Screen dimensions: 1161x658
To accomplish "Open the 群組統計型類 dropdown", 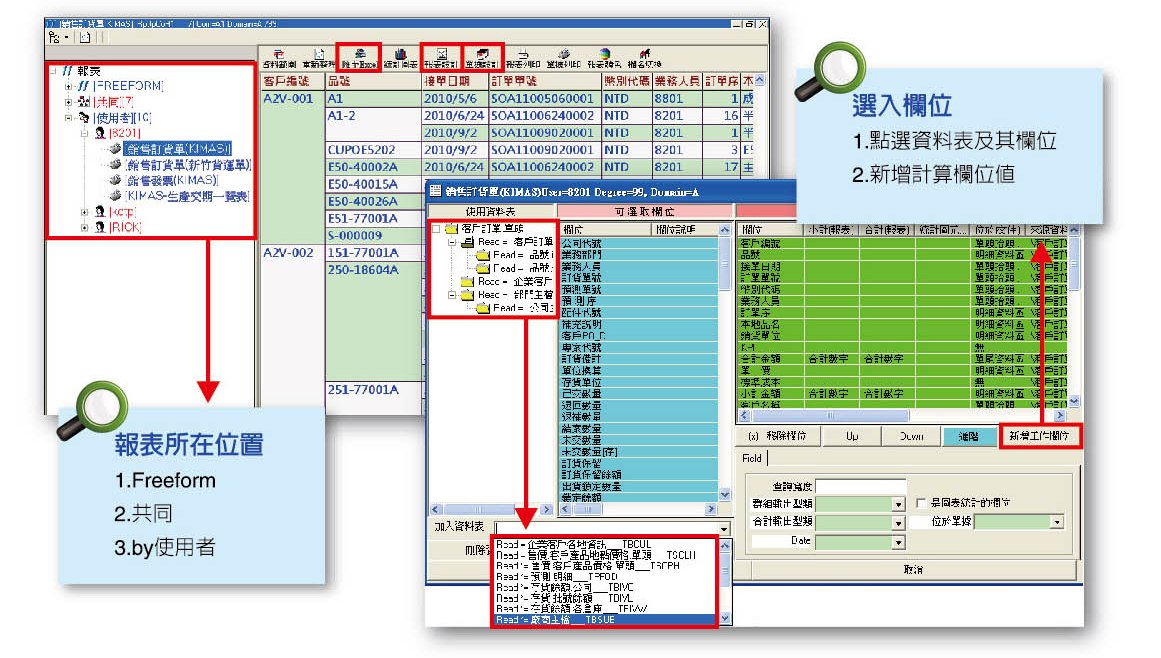I will [x=897, y=503].
